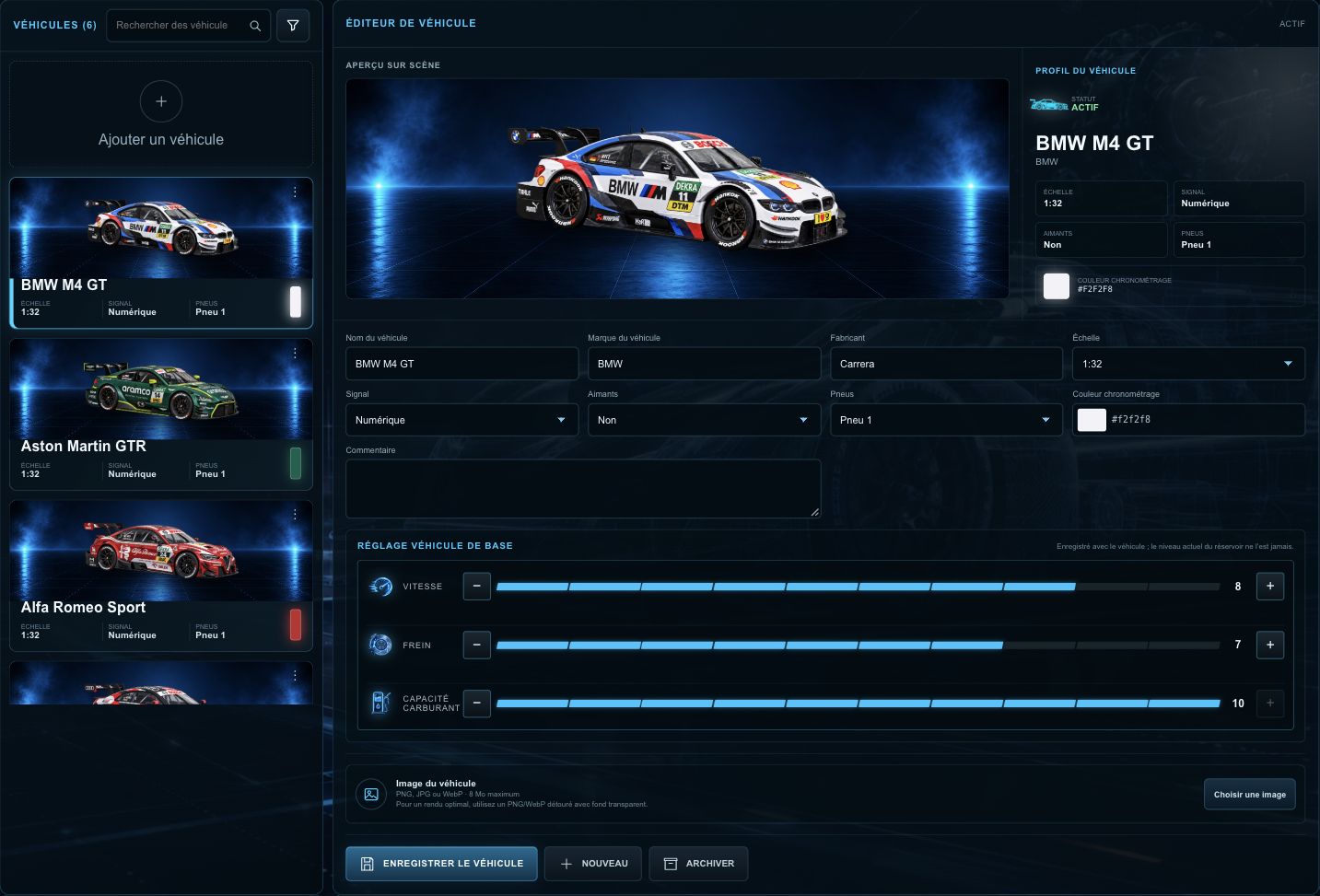Click the Vitesse slider bar
1320x896 pixels.
(859, 587)
